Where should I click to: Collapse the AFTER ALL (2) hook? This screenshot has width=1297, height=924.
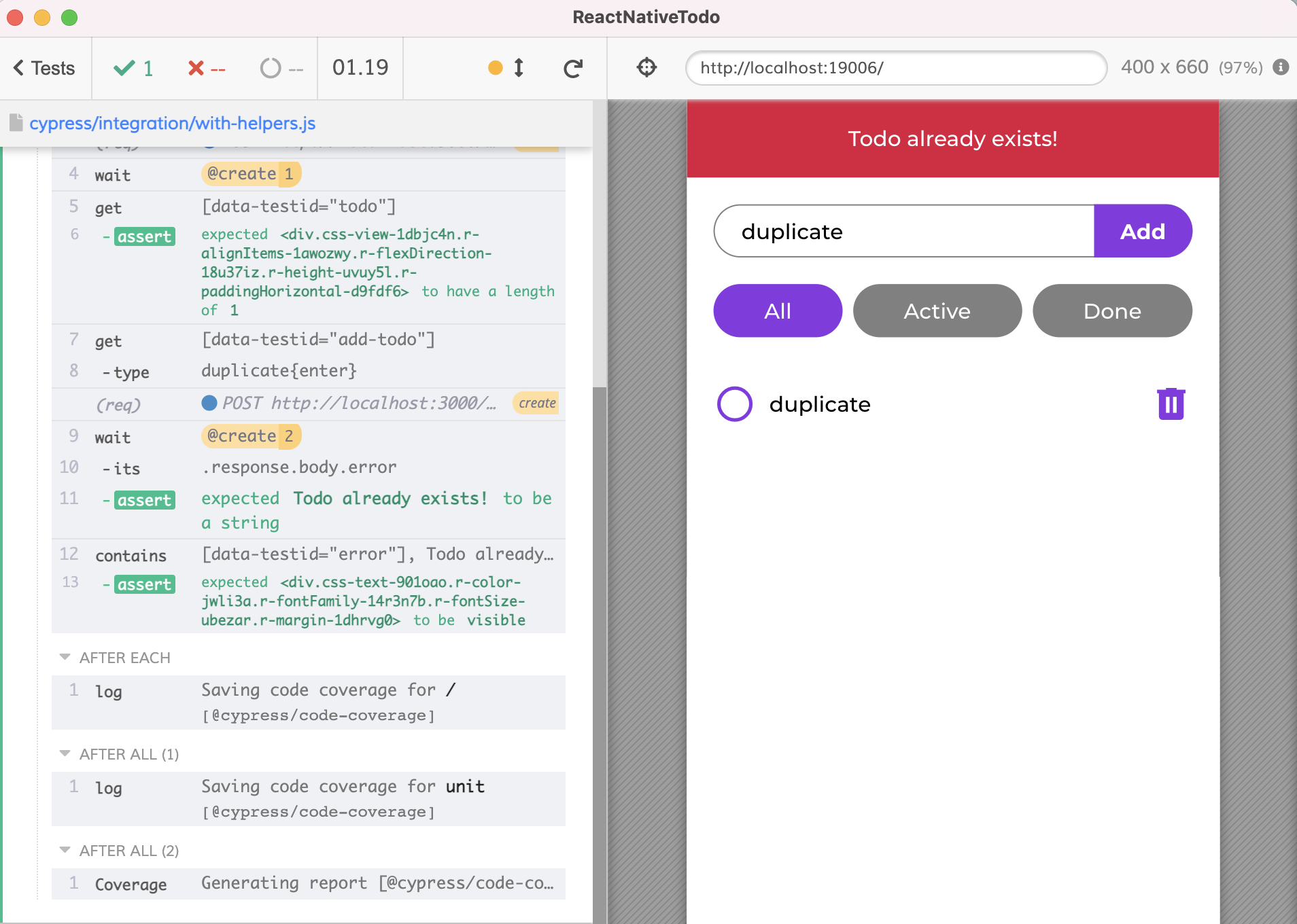(120, 851)
